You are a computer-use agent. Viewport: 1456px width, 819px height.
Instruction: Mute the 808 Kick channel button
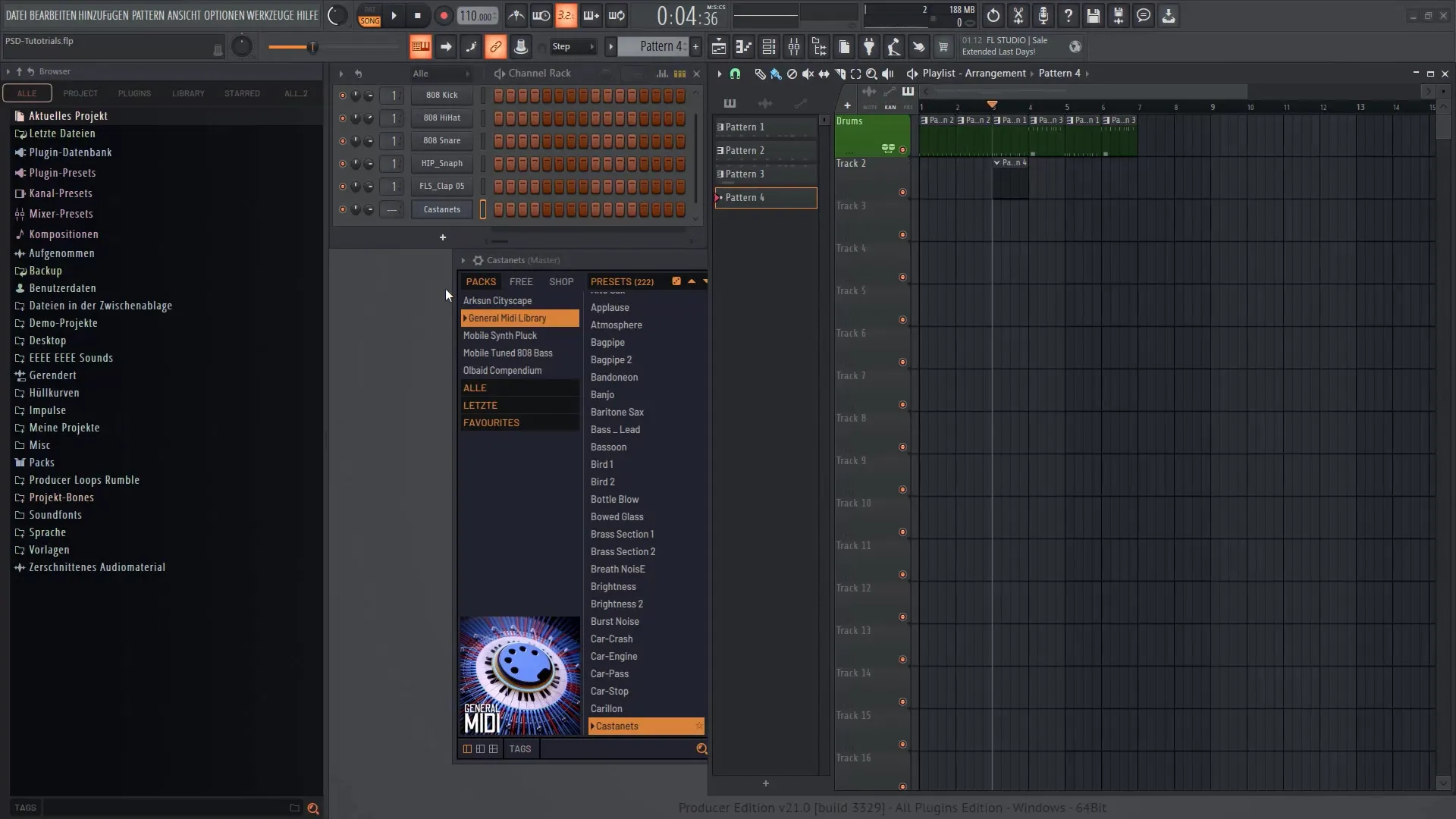[x=342, y=94]
